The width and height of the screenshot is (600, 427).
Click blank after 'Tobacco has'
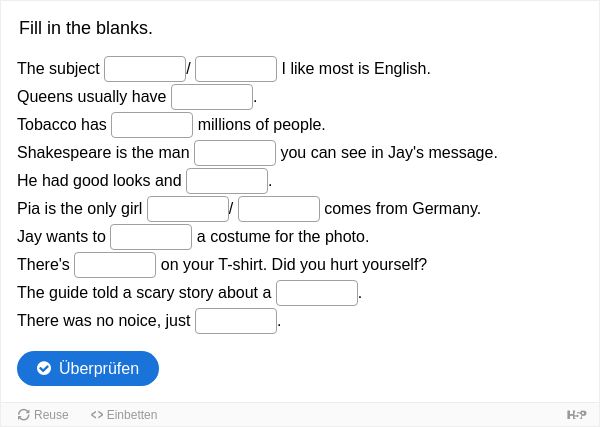(x=152, y=125)
